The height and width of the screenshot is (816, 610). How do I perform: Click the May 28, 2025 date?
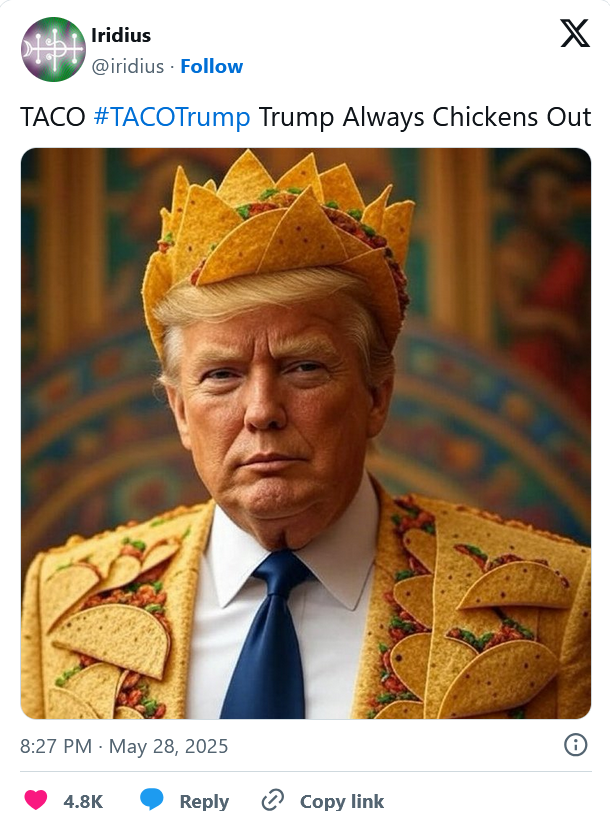[x=169, y=746]
